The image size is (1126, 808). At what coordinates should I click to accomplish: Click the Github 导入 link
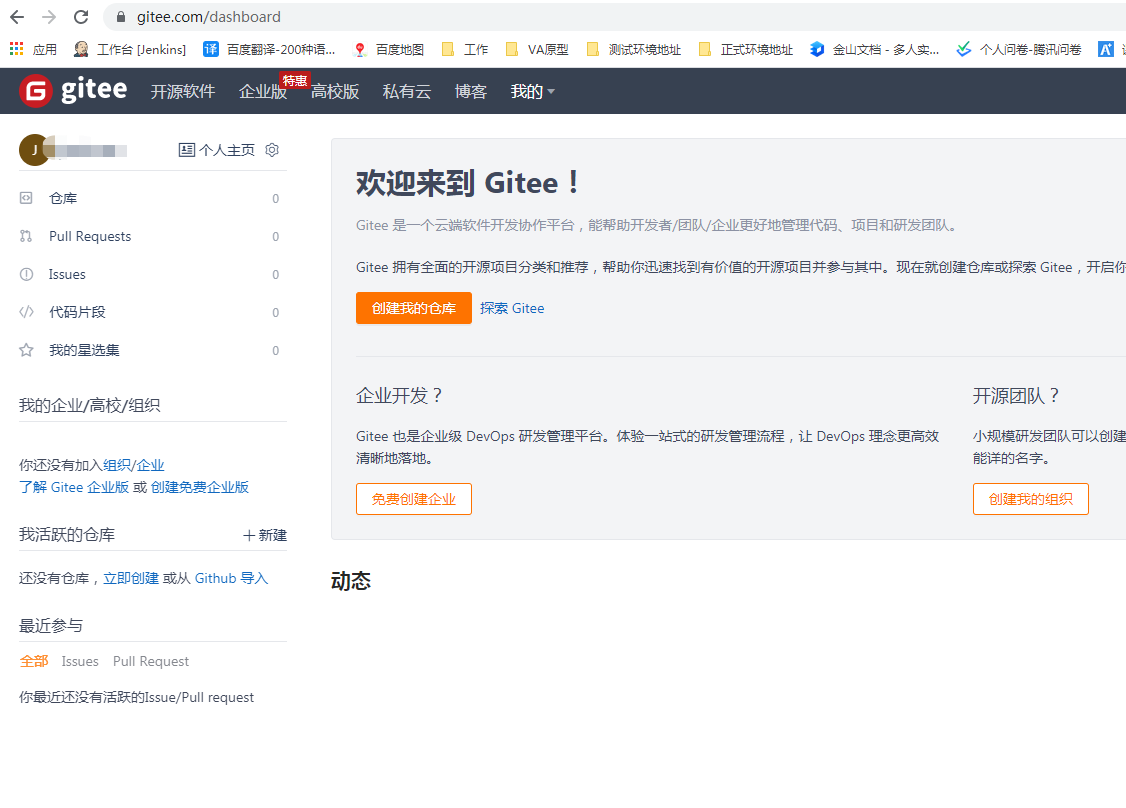tap(231, 578)
